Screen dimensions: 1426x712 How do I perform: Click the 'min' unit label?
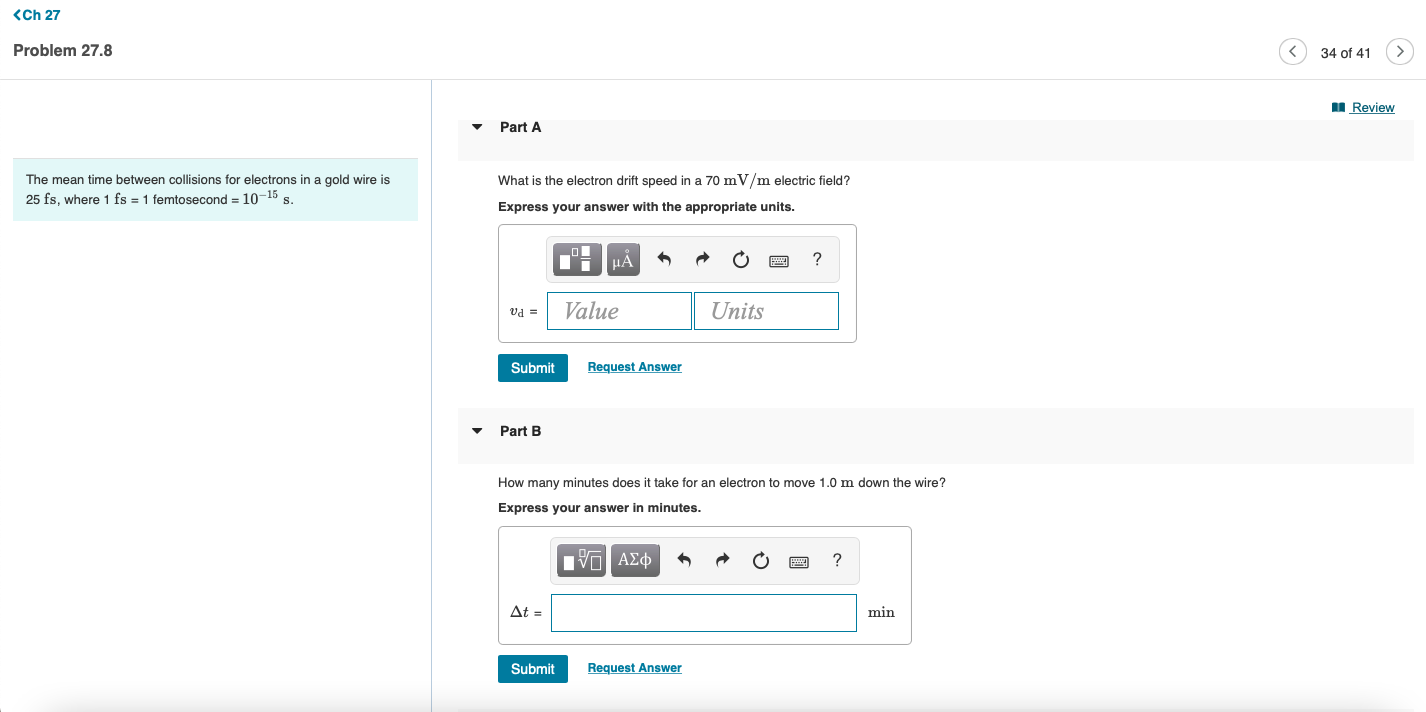881,612
